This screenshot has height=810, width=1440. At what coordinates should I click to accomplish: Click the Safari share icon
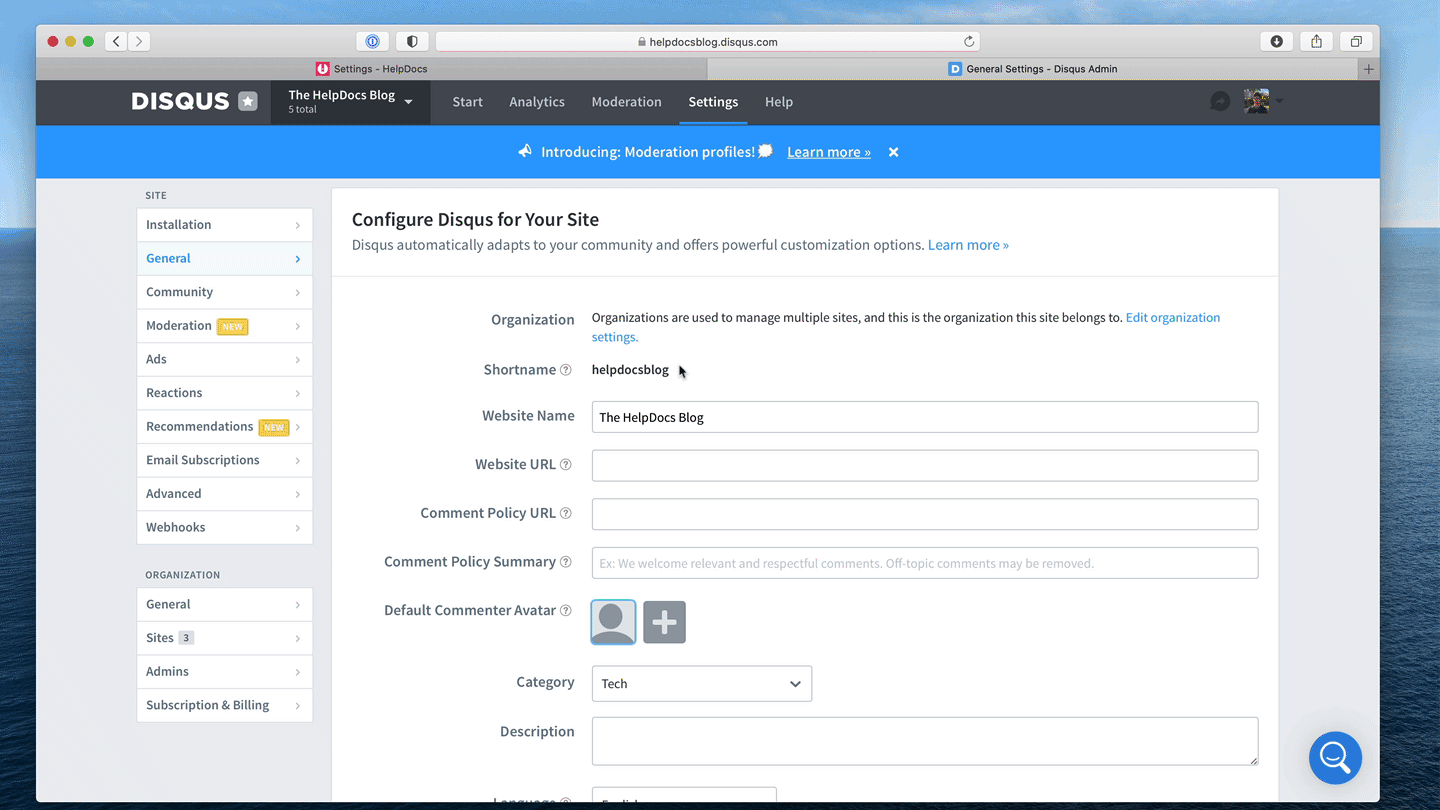click(1317, 41)
